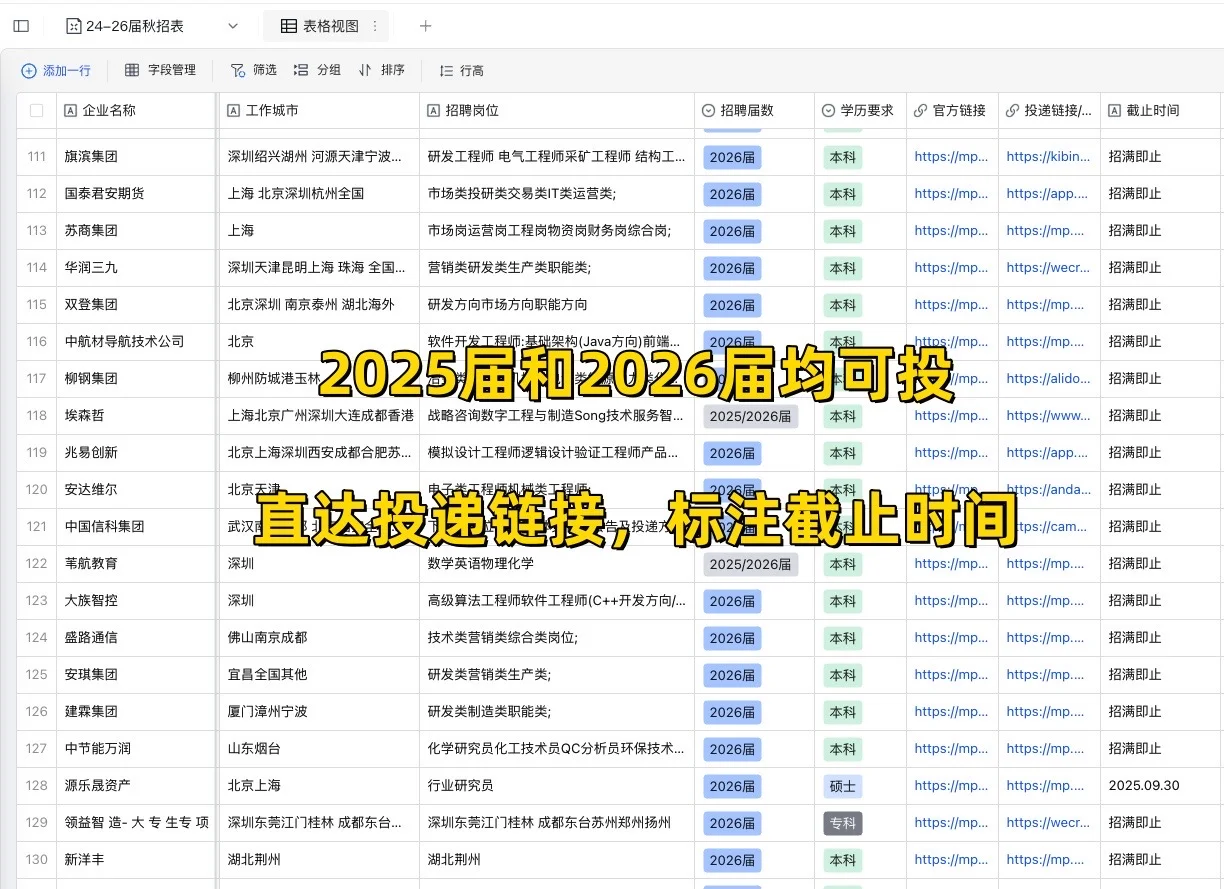Open the 24-26届秋招表 dropdown chevron

coord(233,26)
